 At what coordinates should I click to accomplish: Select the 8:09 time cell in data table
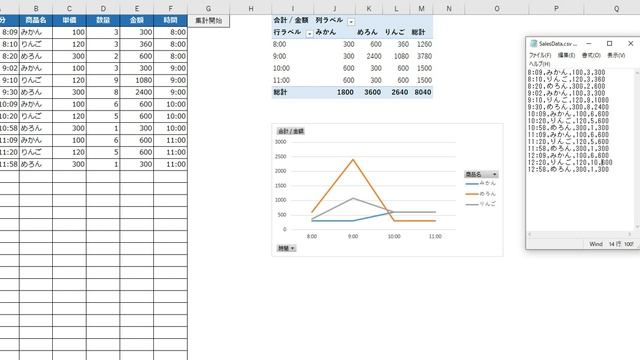(x=9, y=32)
